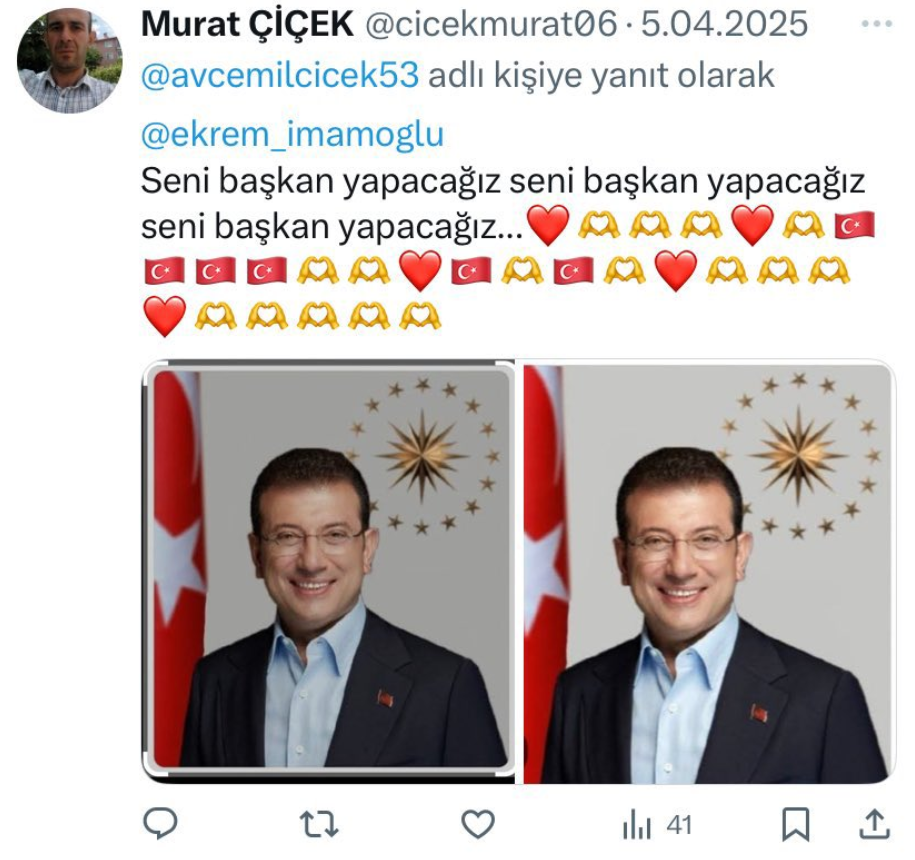This screenshot has width=915, height=860.
Task: Open the @cicekmurat06 handle link
Action: [491, 24]
